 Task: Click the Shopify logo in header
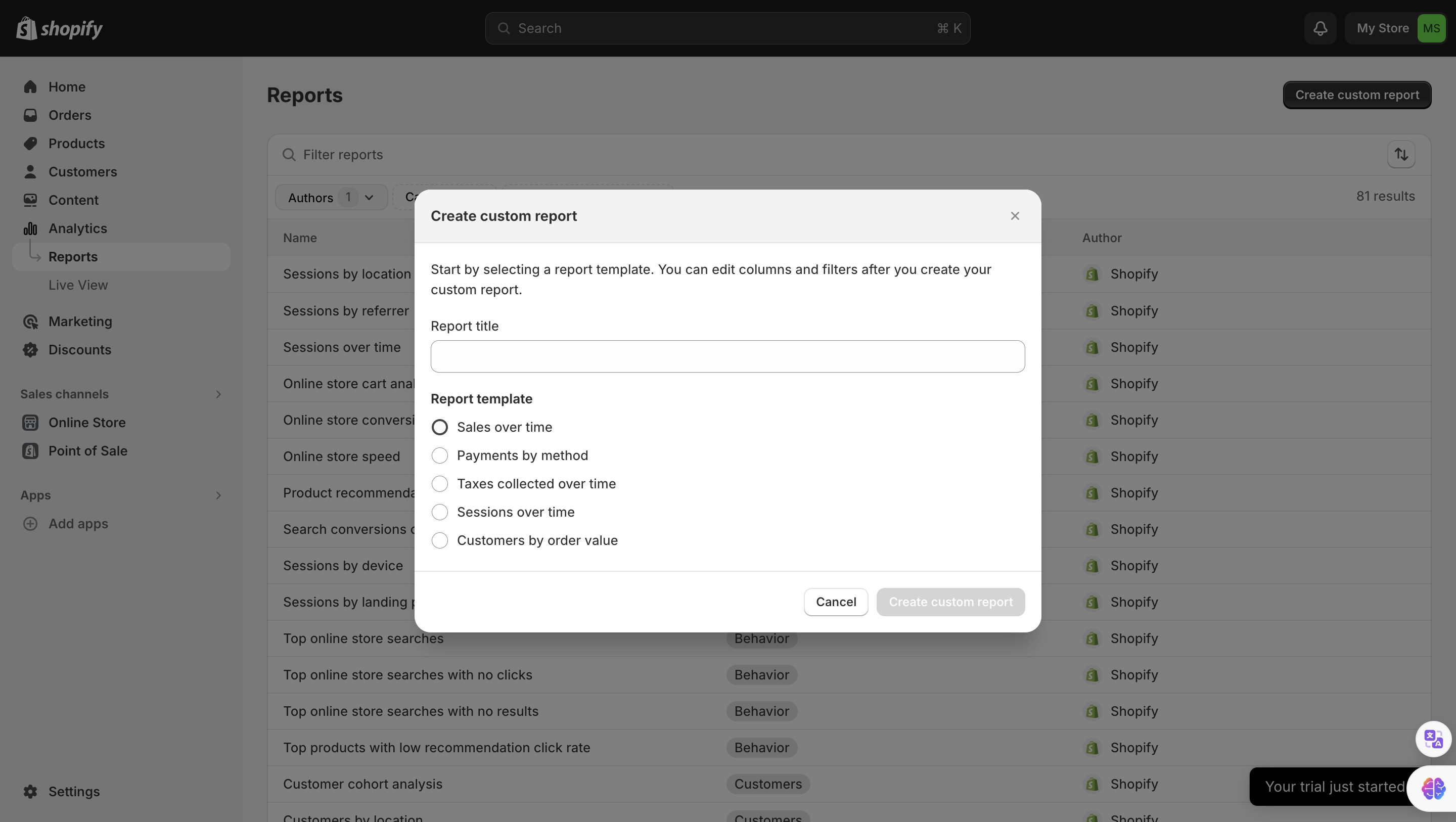[59, 28]
